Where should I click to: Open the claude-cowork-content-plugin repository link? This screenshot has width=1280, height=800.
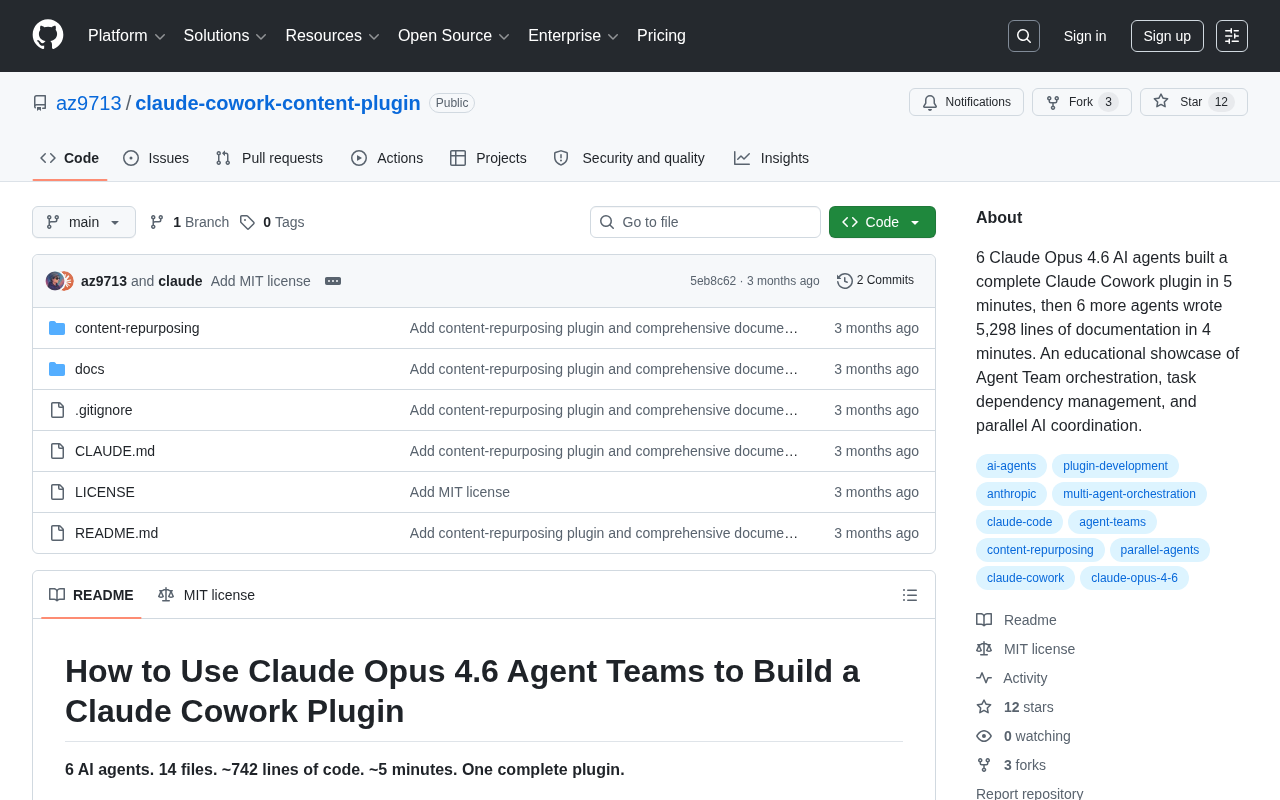[278, 103]
